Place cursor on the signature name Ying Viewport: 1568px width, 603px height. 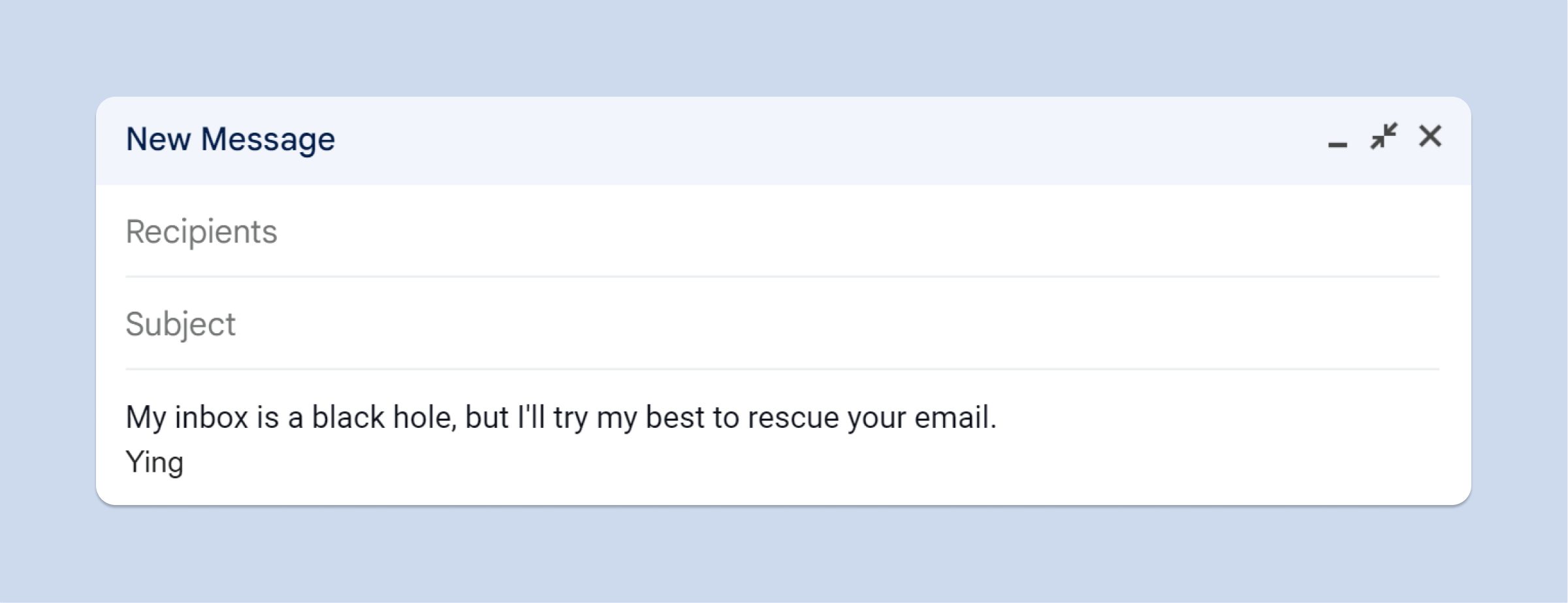[x=154, y=463]
